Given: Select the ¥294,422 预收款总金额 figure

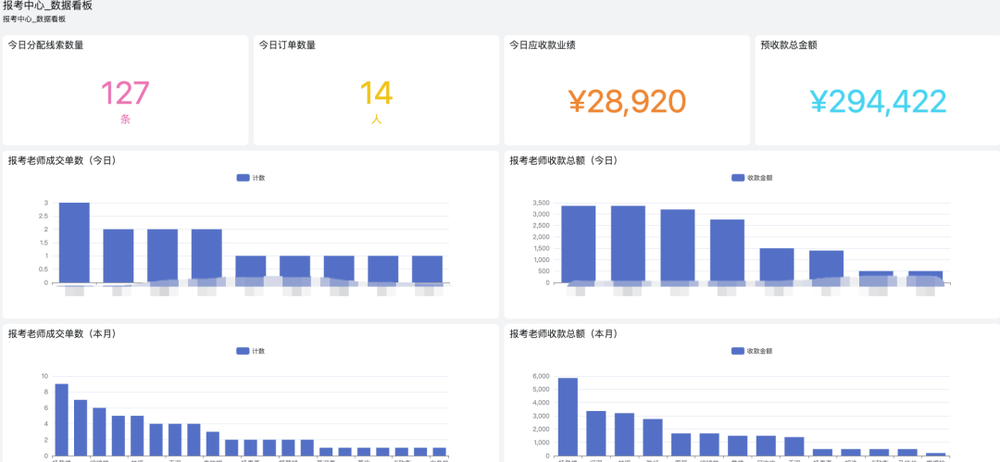Looking at the screenshot, I should pyautogui.click(x=877, y=101).
